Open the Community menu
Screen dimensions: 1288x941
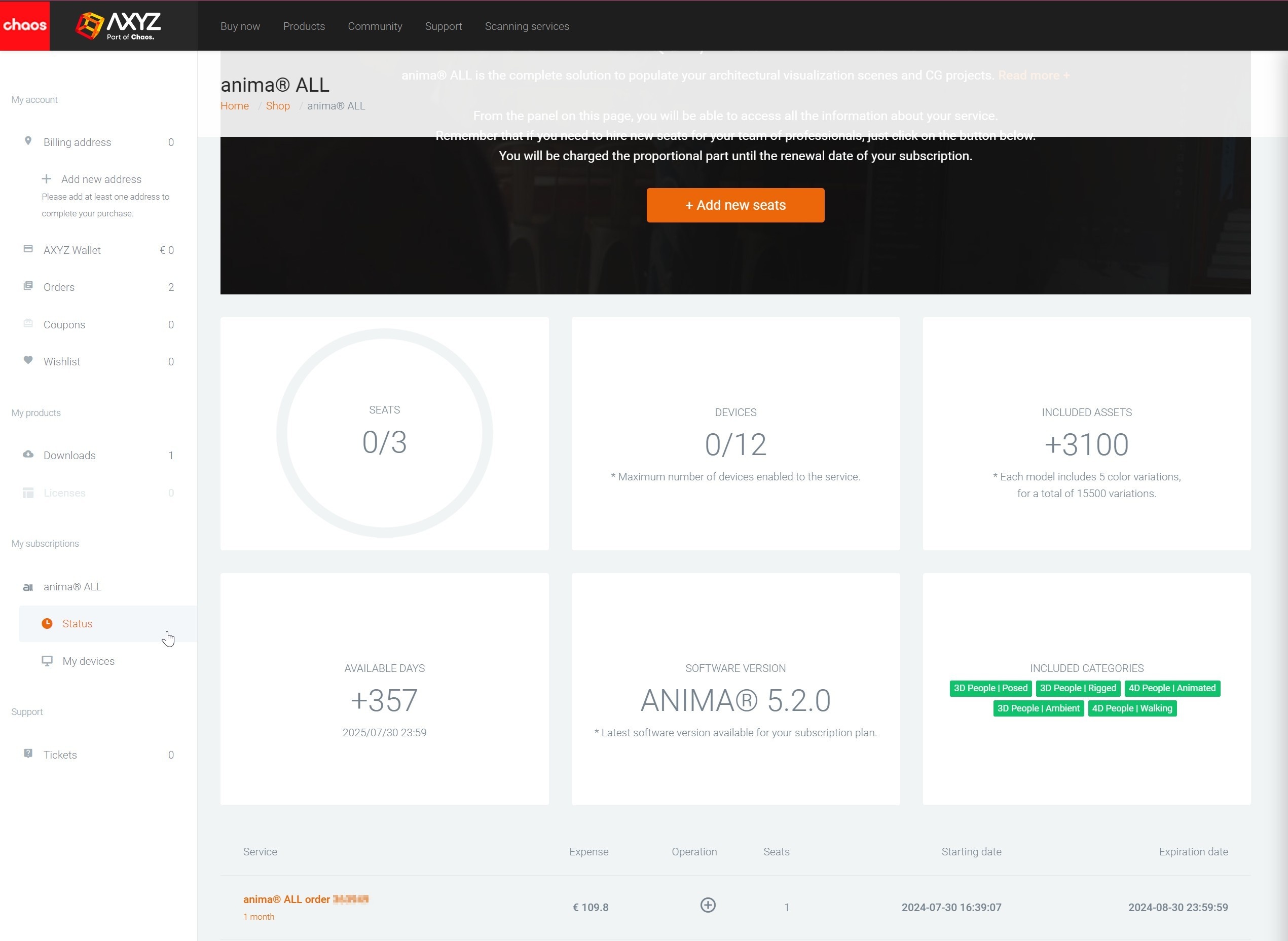coord(375,26)
